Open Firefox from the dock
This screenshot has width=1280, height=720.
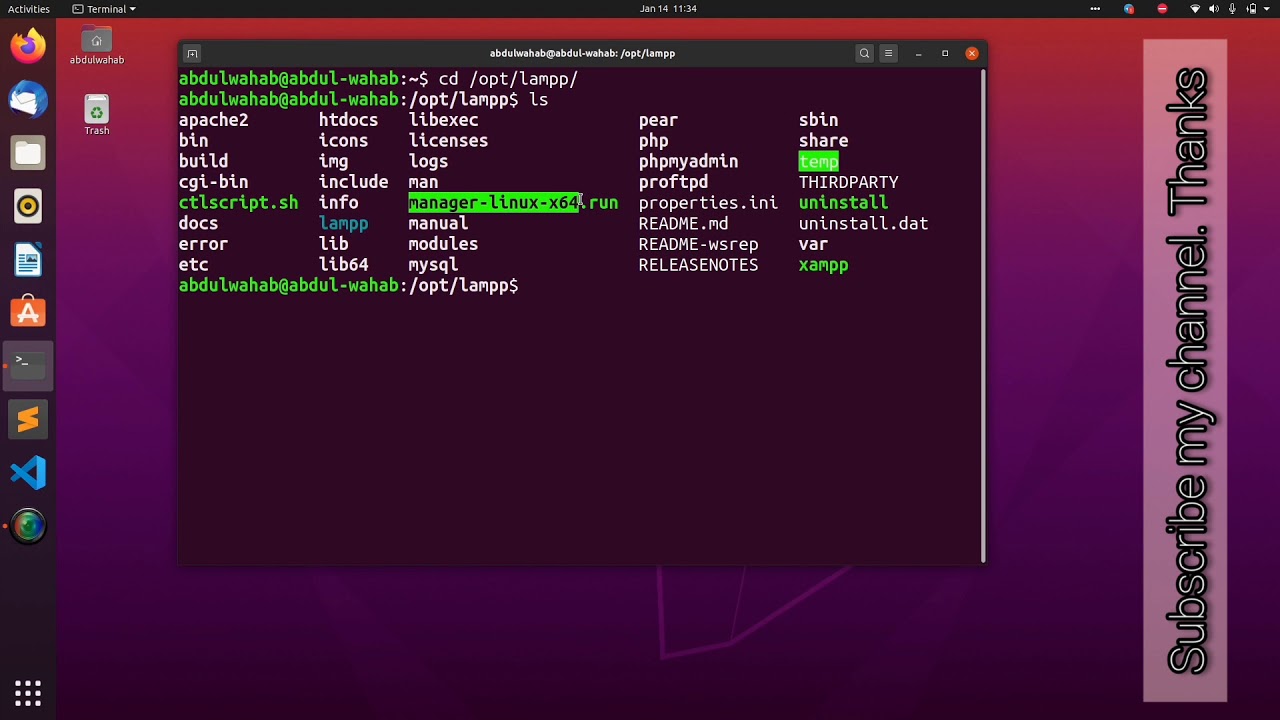[28, 46]
